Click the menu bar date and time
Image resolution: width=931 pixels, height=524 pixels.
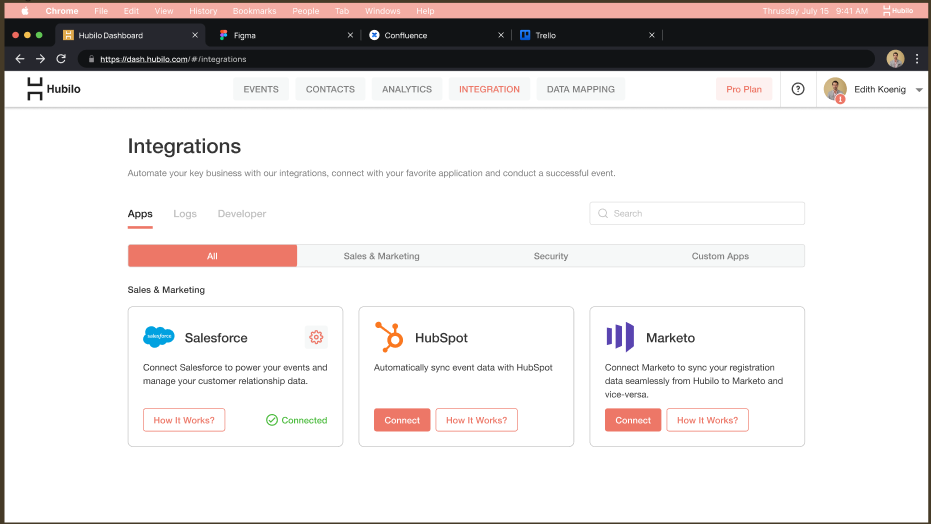[x=815, y=11]
